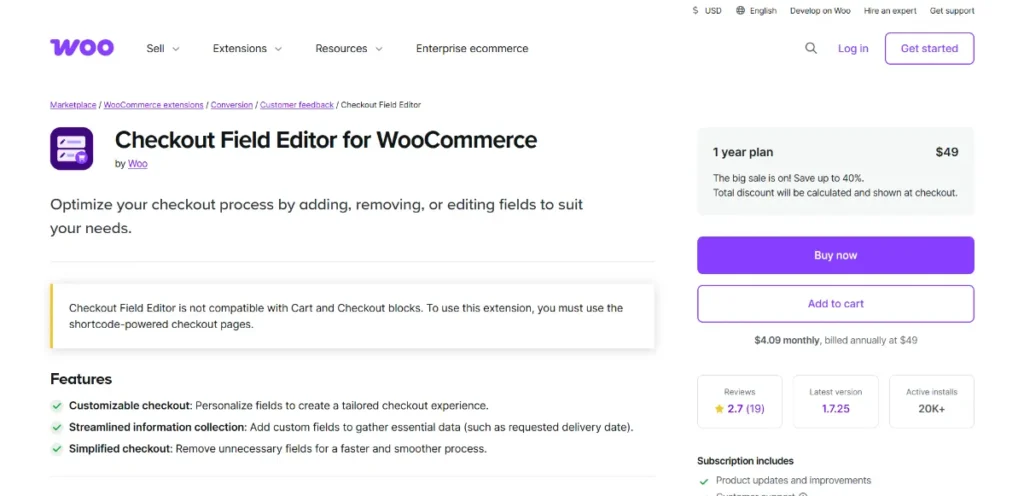Follow the Woo author link
This screenshot has width=1024, height=496.
click(x=138, y=164)
